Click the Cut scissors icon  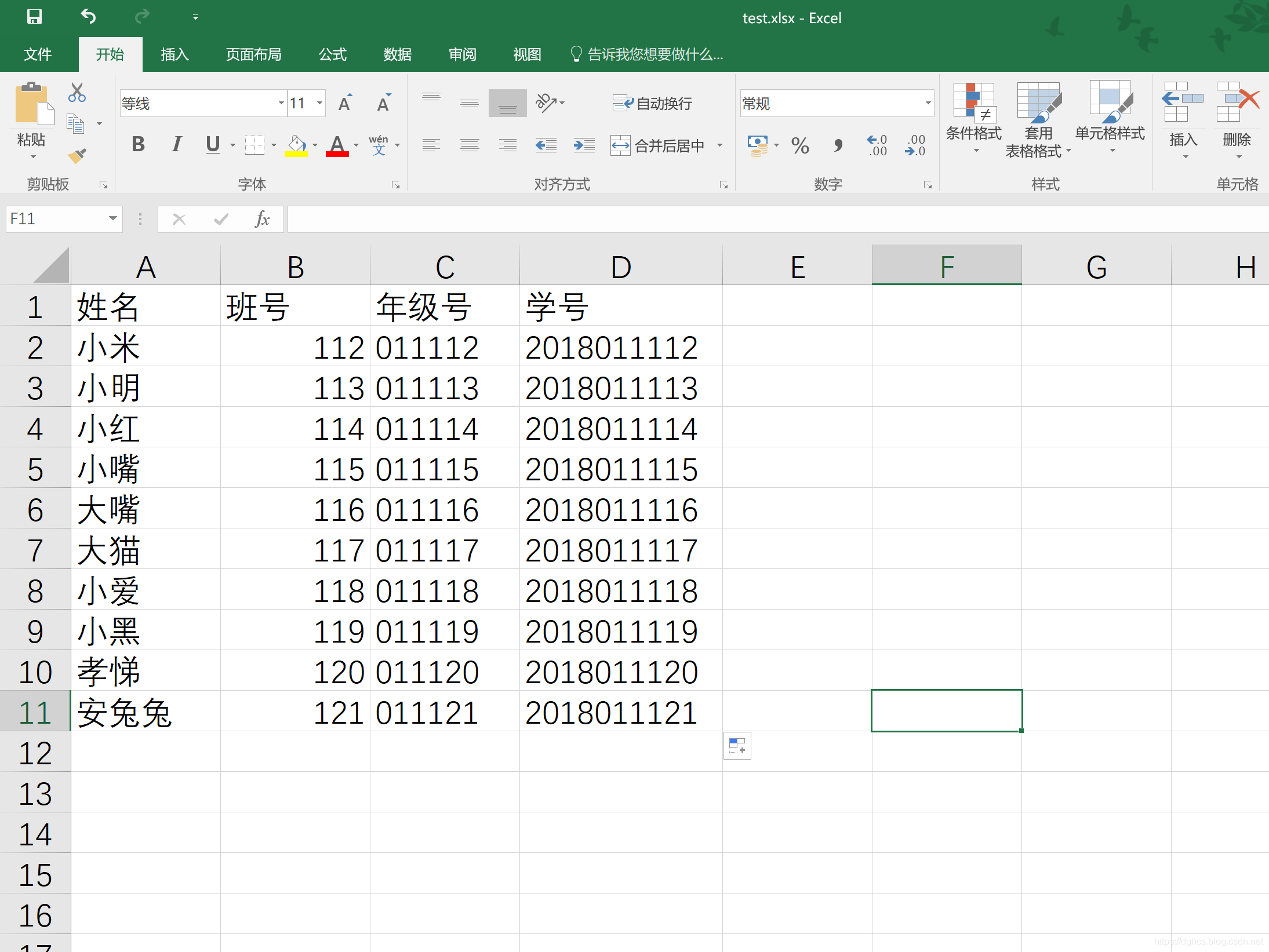click(x=77, y=93)
